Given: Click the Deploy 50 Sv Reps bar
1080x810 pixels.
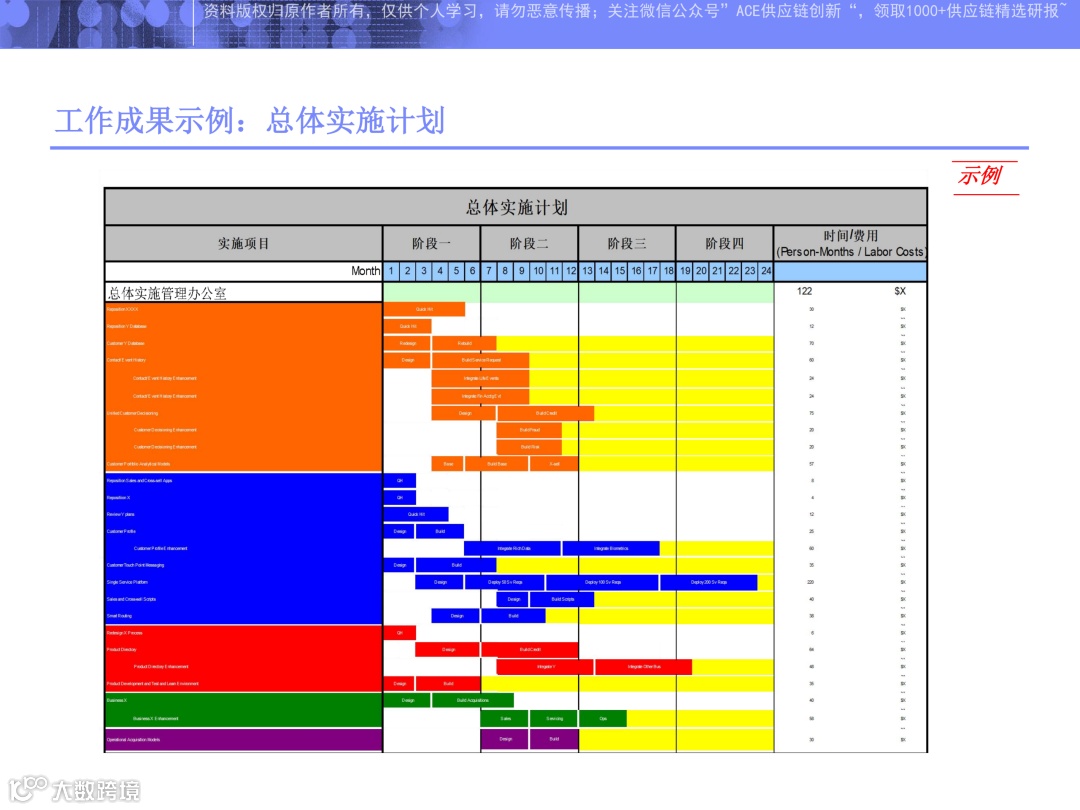Looking at the screenshot, I should (x=505, y=582).
